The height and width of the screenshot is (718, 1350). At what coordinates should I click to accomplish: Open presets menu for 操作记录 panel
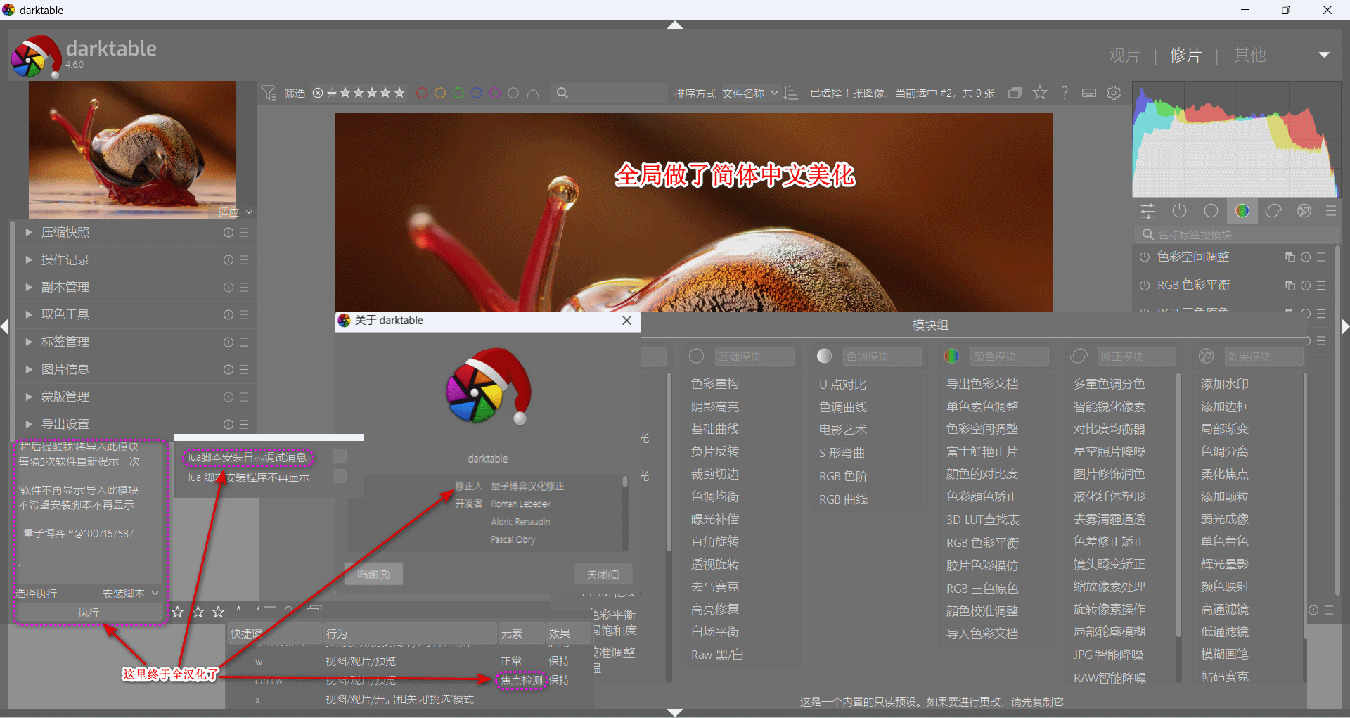pos(244,260)
